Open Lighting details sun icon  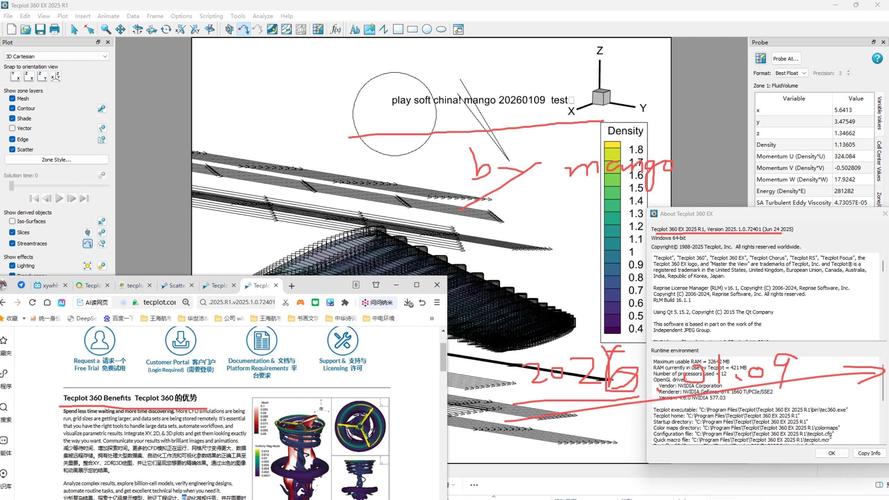(x=87, y=265)
